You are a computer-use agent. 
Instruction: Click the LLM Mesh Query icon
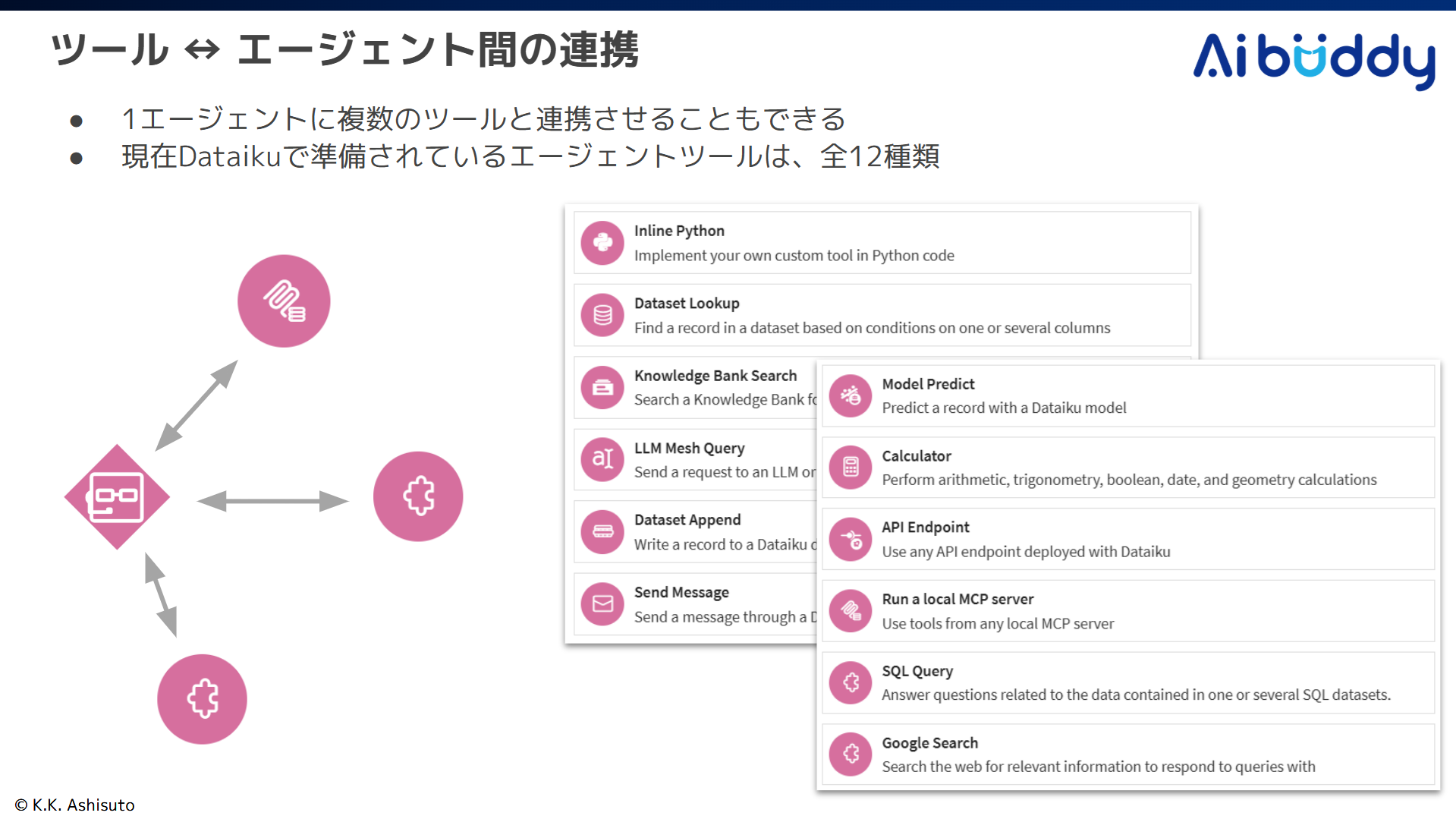(602, 459)
